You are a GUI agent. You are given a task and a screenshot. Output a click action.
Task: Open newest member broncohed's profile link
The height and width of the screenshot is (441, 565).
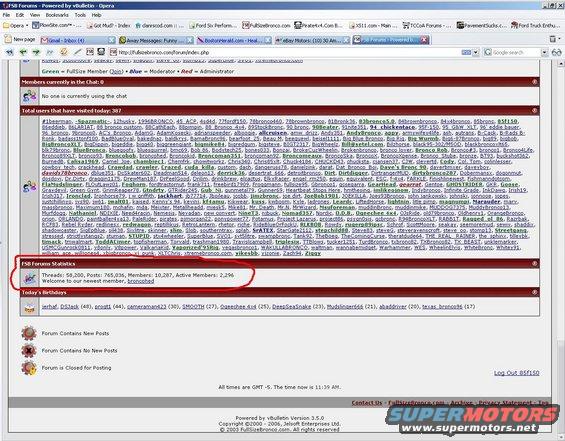click(141, 281)
